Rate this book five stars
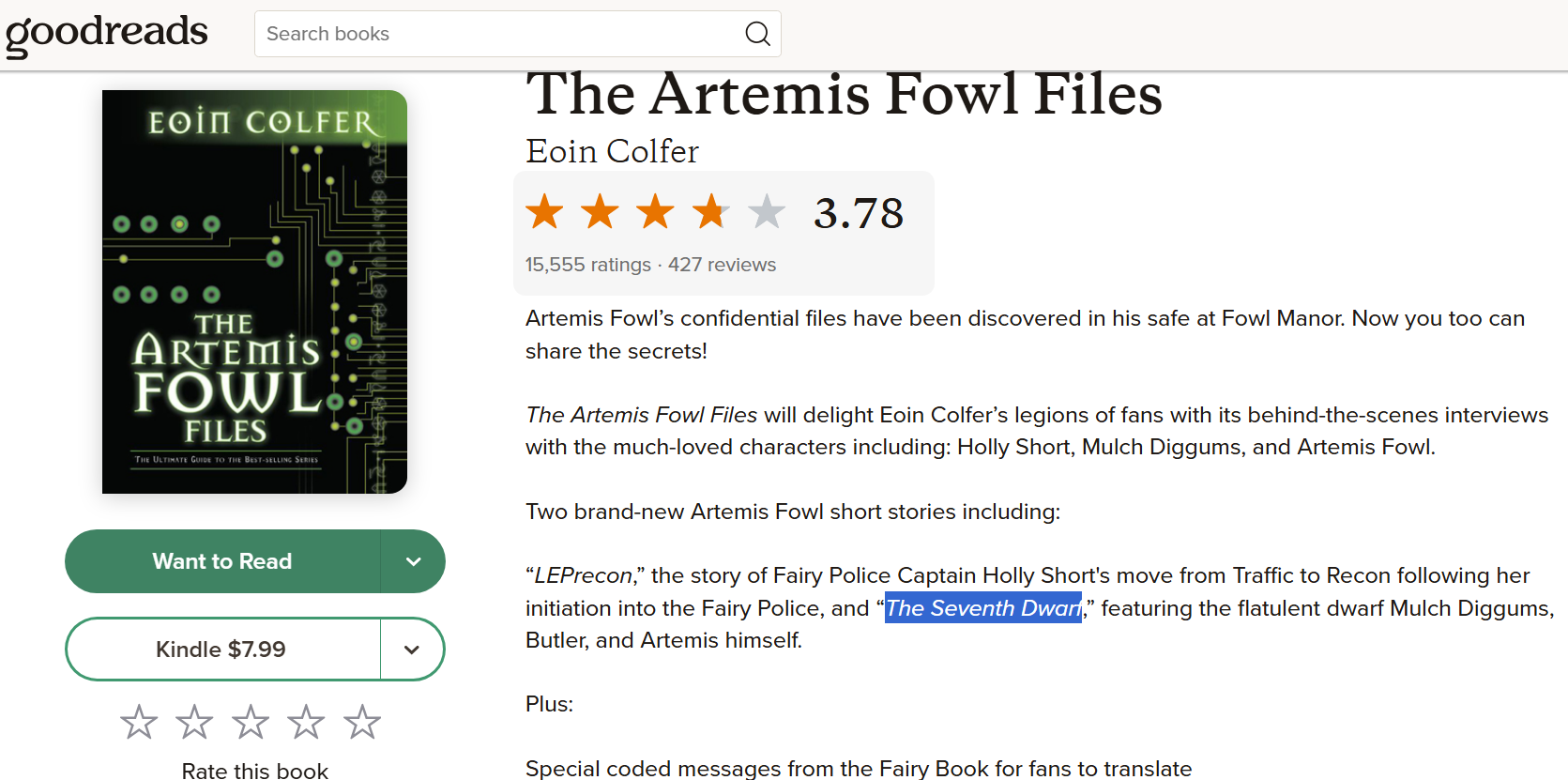The image size is (1568, 780). (x=362, y=722)
